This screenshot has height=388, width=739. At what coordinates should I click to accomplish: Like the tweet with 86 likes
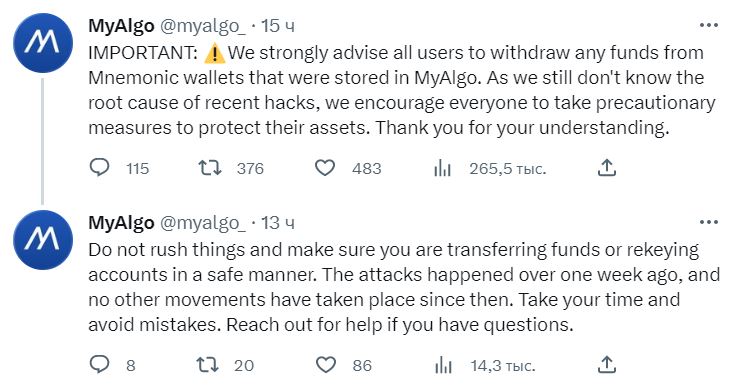coord(325,364)
